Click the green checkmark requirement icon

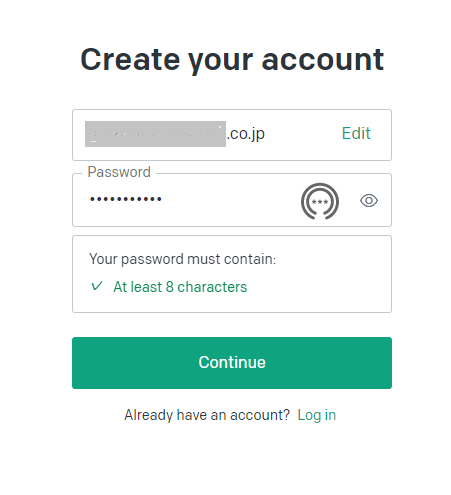point(97,286)
